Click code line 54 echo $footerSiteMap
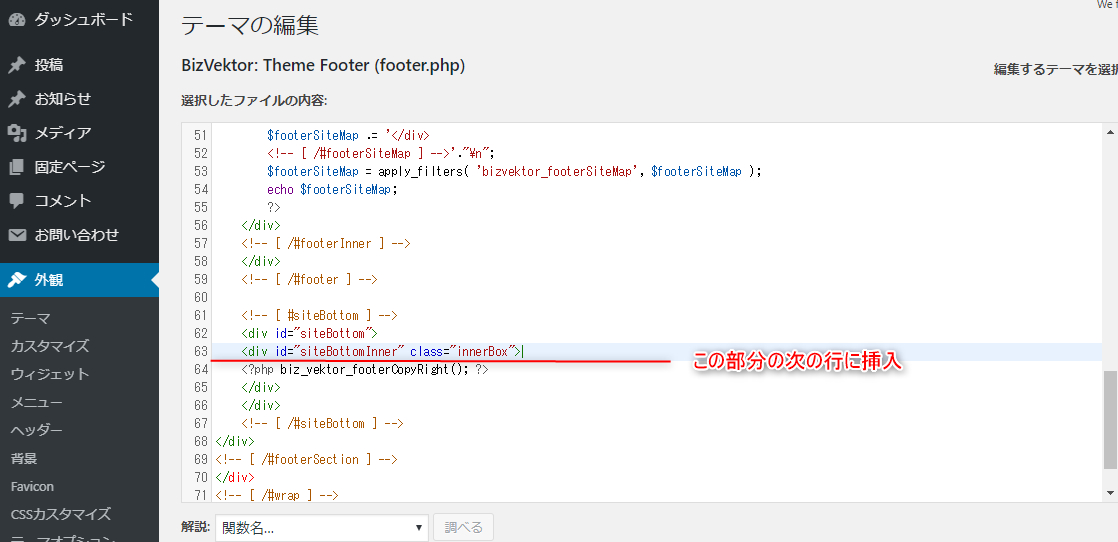Viewport: 1118px width, 542px height. point(332,189)
